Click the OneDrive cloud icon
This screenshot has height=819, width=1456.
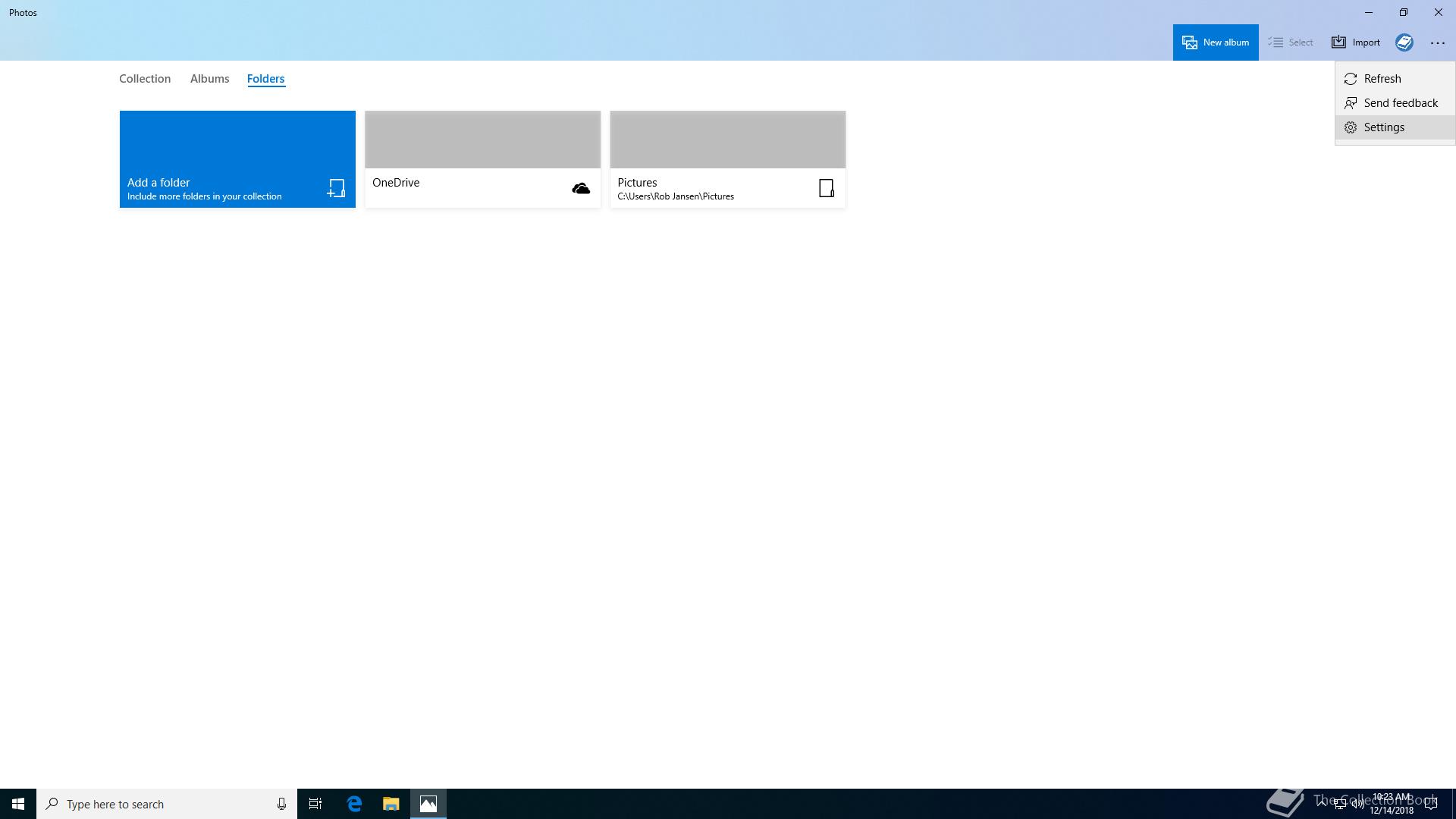point(581,189)
